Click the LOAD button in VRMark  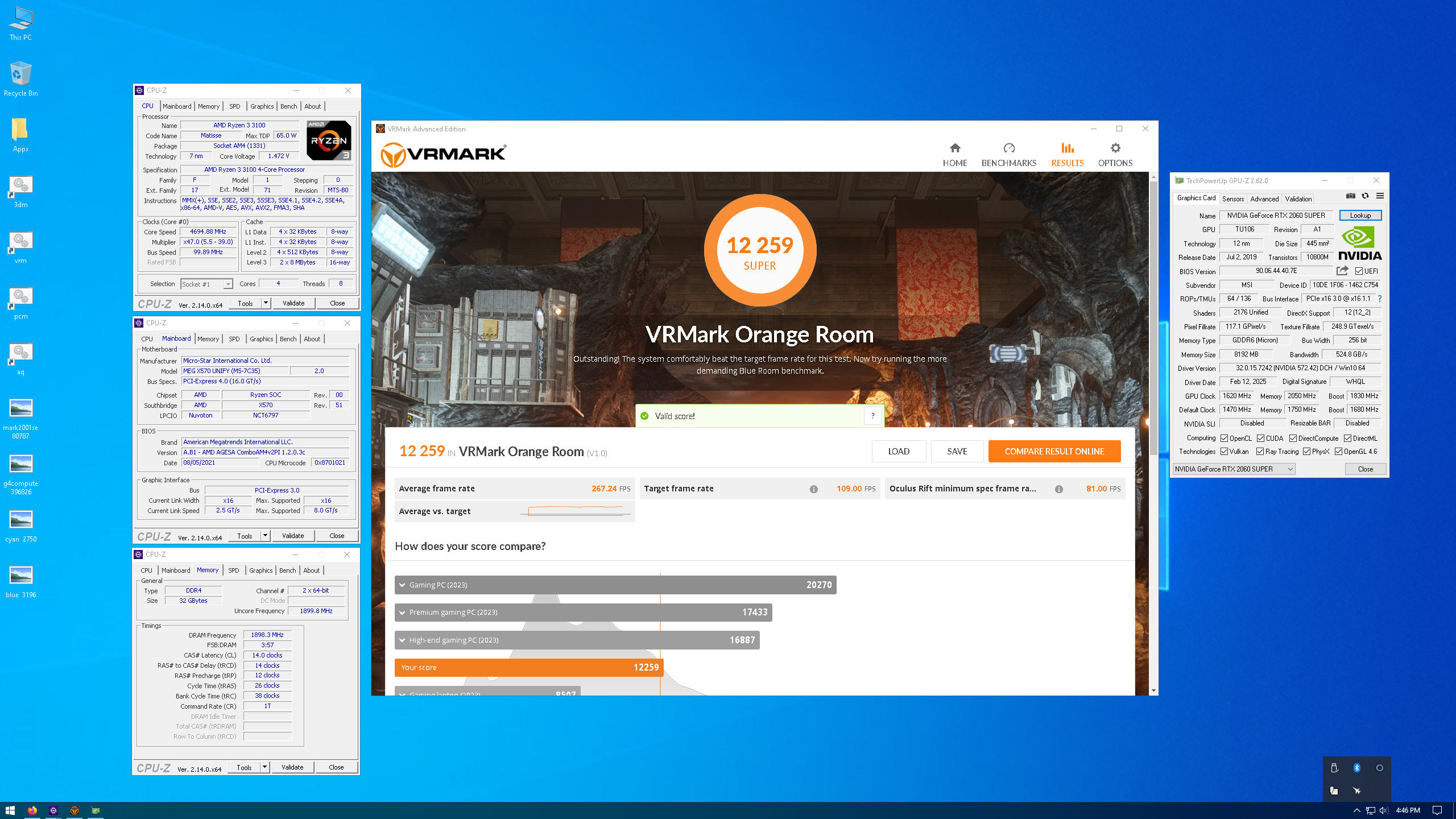(x=899, y=452)
